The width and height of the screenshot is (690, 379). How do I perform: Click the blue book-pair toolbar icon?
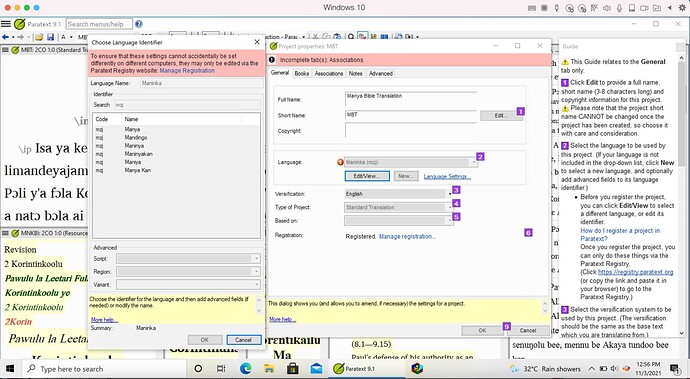385,37
